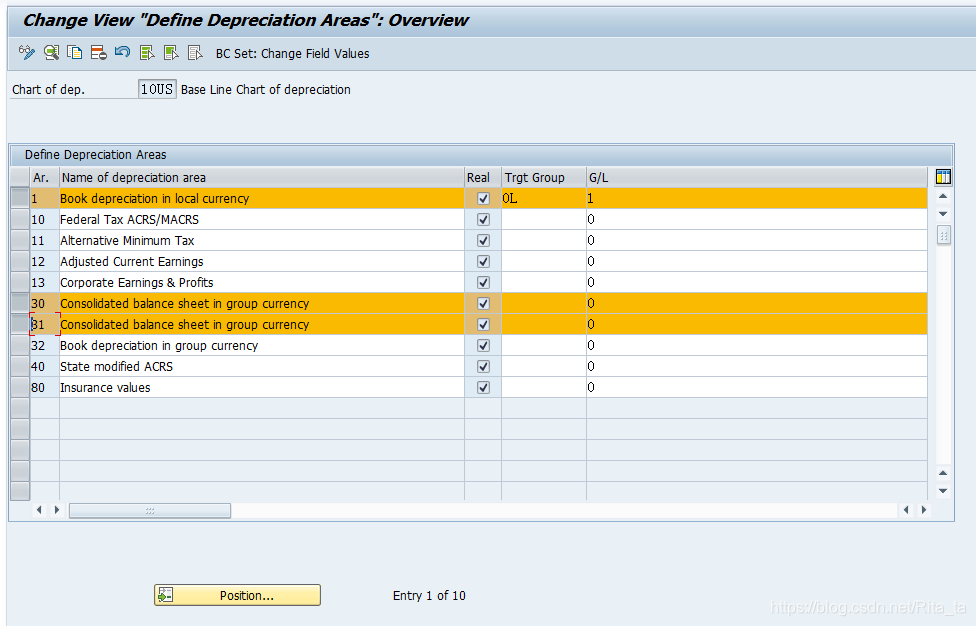
Task: Click the G/L column header
Action: 757,177
